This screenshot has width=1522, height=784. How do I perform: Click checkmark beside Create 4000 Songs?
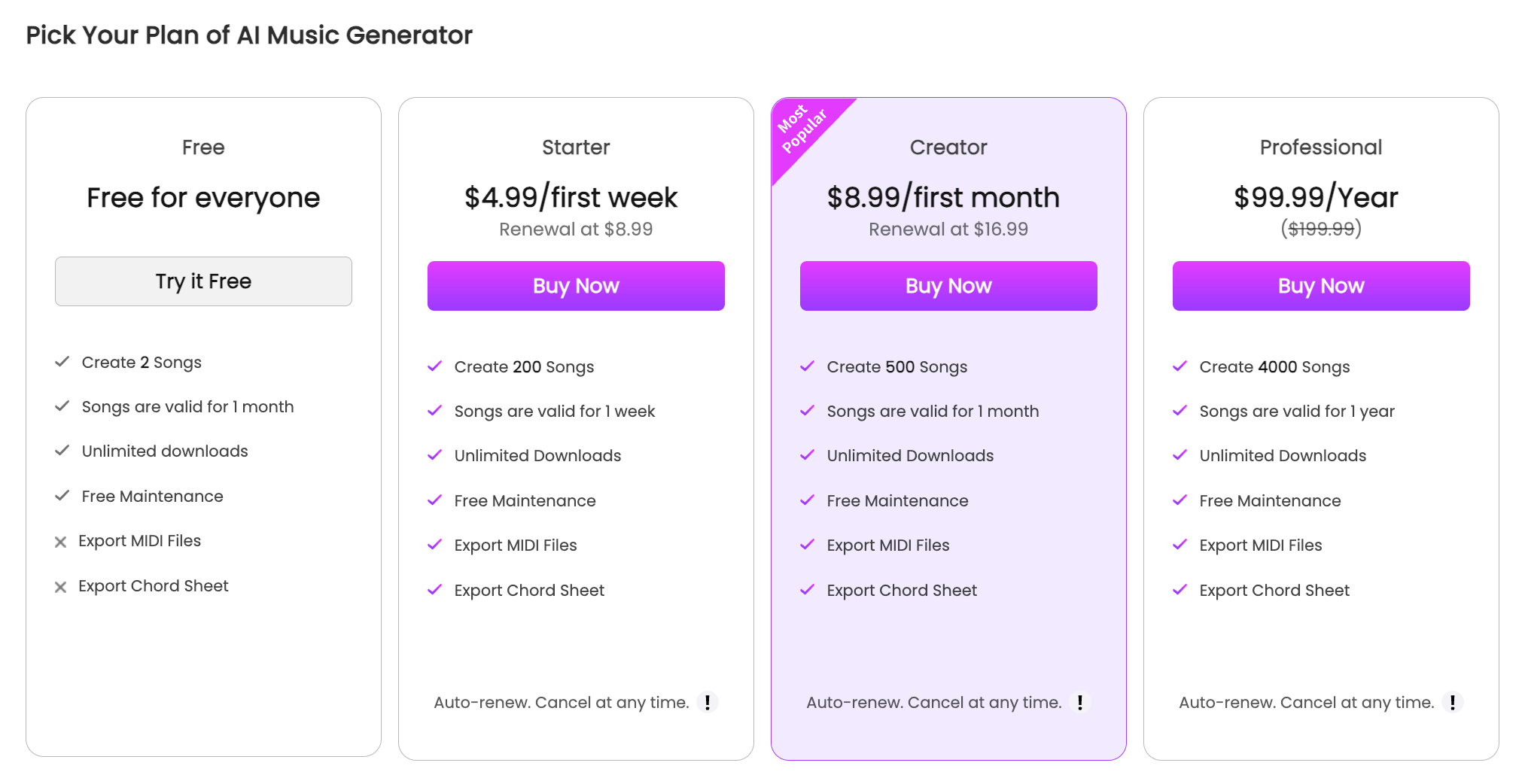point(1180,366)
